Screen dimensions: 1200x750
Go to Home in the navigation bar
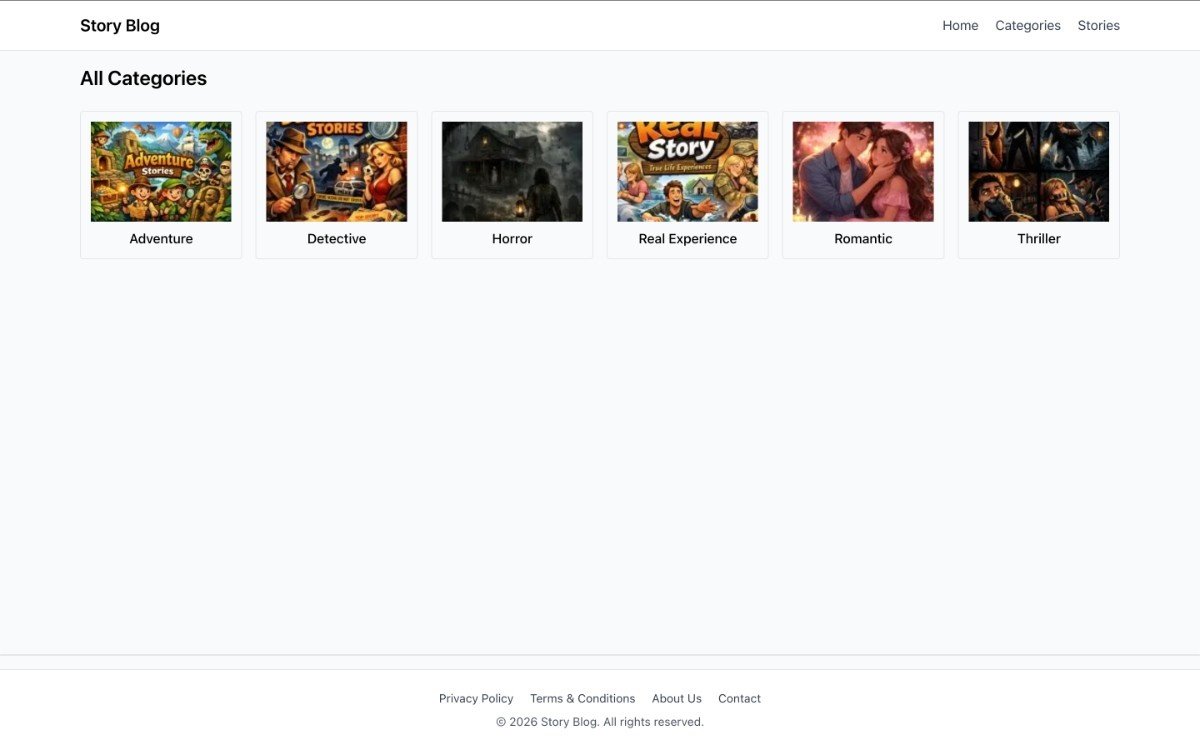[960, 26]
